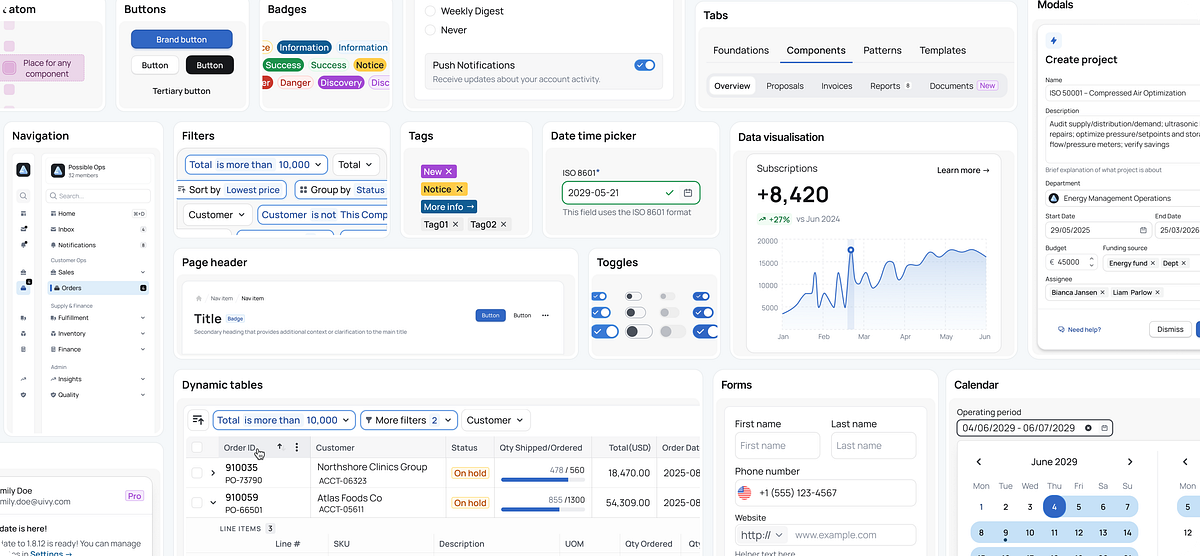
Task: Open page header three-dot overflow menu
Action: (x=545, y=315)
